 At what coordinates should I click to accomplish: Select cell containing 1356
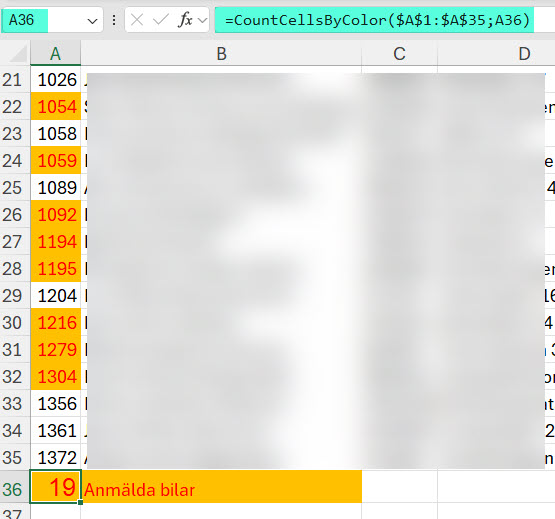56,403
